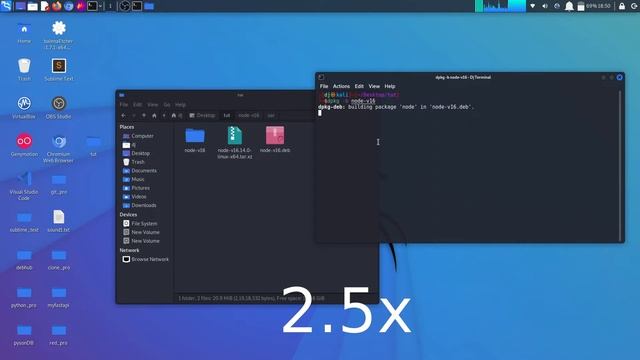The image size is (640, 360).
Task: Select the myfastapi desktop folder
Action: tap(59, 297)
